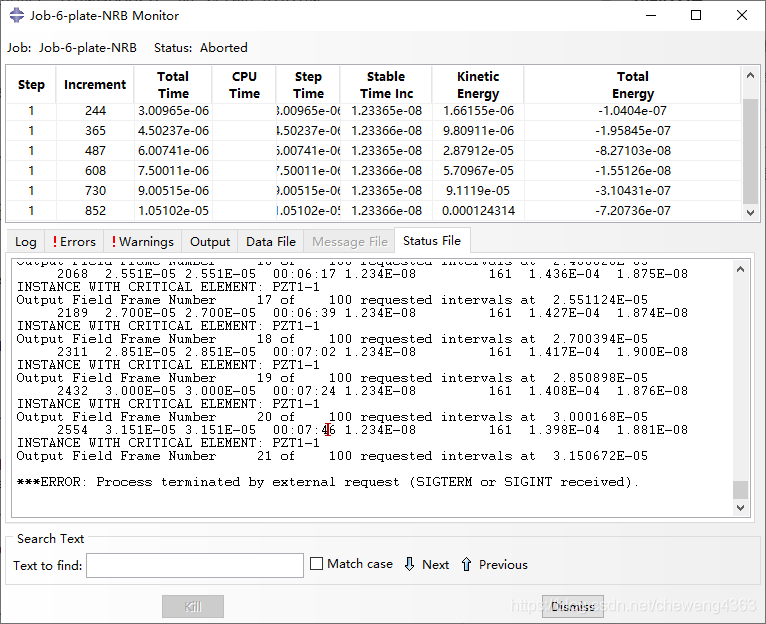The height and width of the screenshot is (624, 766).
Task: Minimize the Job Monitor window
Action: [651, 15]
